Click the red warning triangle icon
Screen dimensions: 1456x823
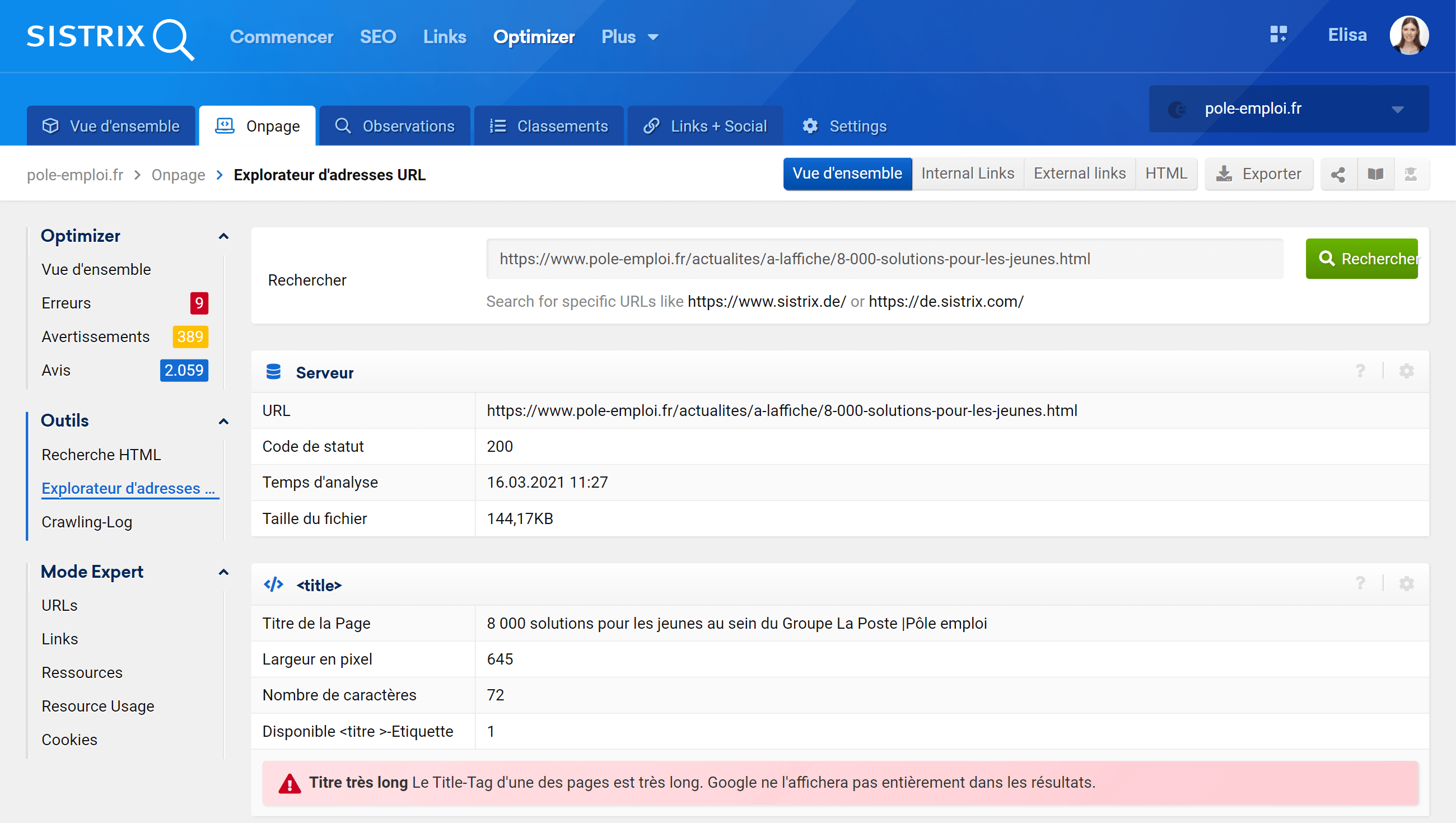point(290,783)
